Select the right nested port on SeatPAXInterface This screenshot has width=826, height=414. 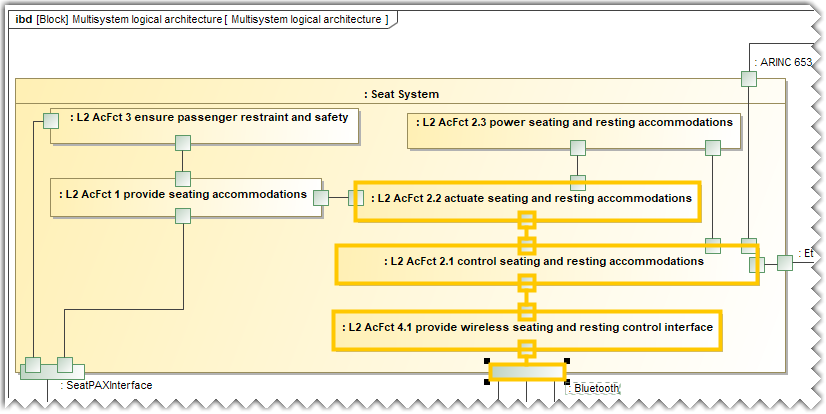[65, 364]
